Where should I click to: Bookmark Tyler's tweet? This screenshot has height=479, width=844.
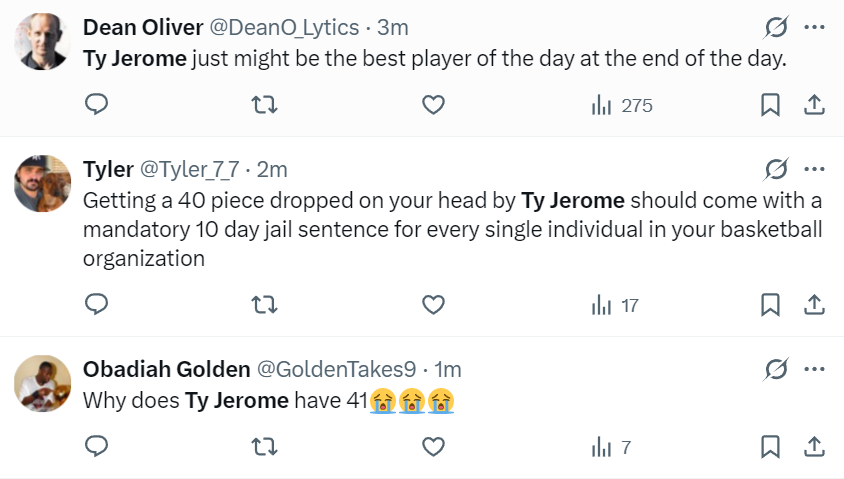tap(770, 305)
